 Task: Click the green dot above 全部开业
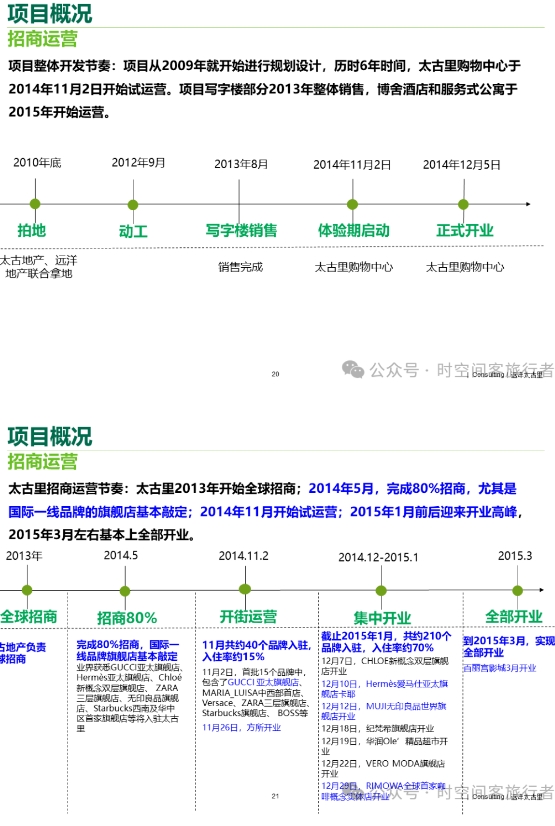(518, 591)
